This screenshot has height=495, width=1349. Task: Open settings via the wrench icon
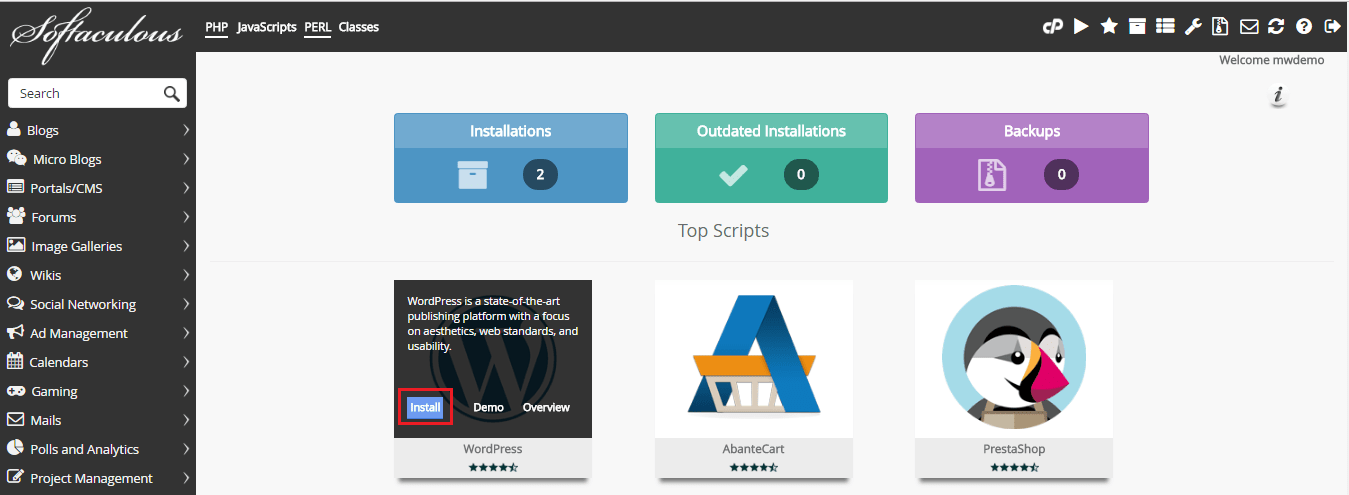click(1193, 27)
